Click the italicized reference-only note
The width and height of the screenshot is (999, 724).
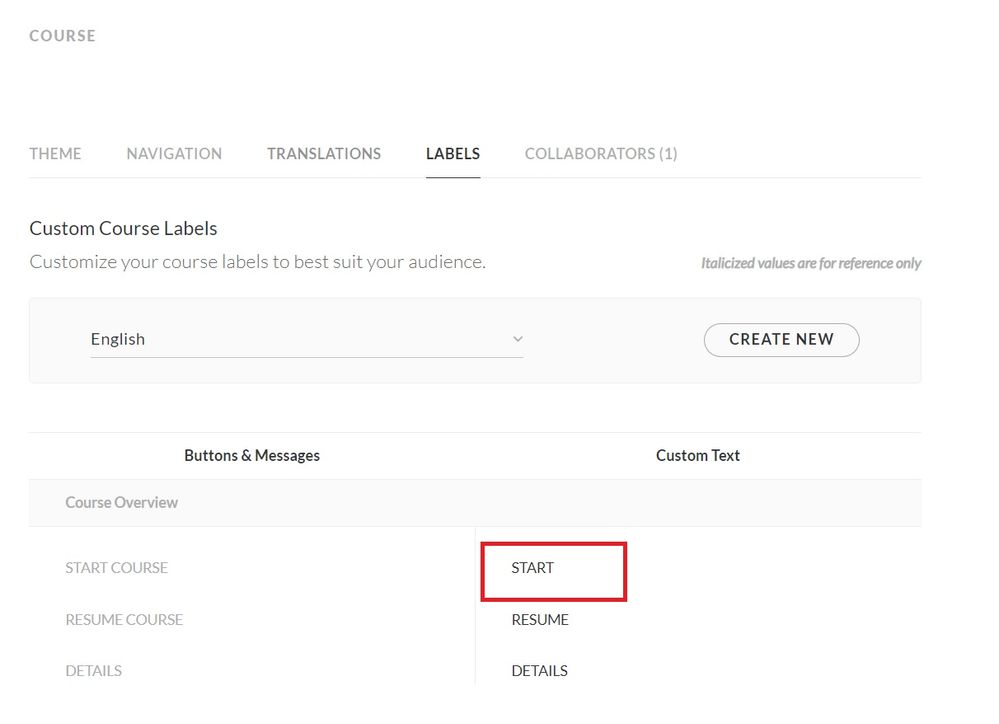tap(811, 264)
